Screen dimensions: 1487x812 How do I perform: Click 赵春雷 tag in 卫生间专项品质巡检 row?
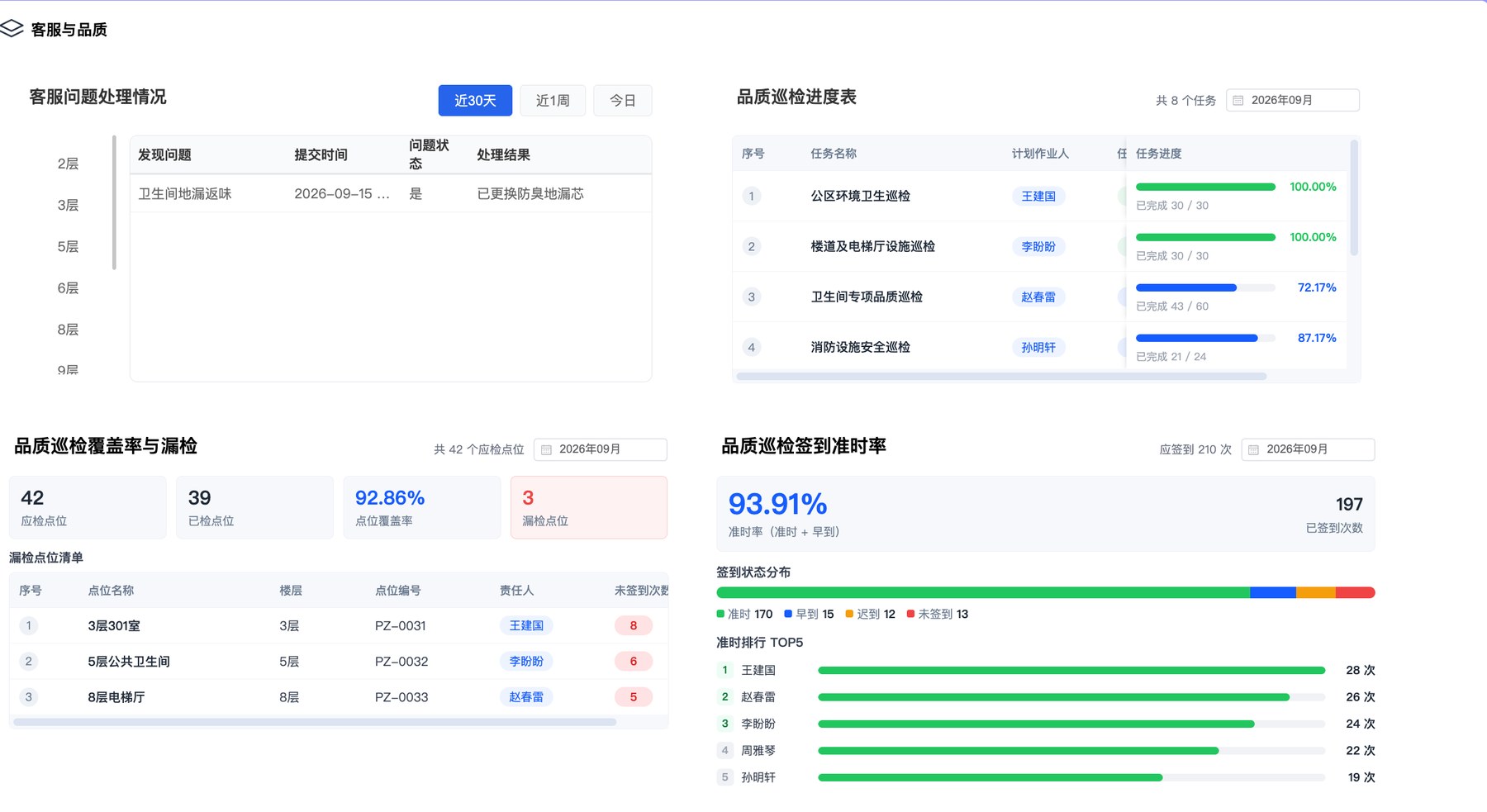pos(1038,297)
